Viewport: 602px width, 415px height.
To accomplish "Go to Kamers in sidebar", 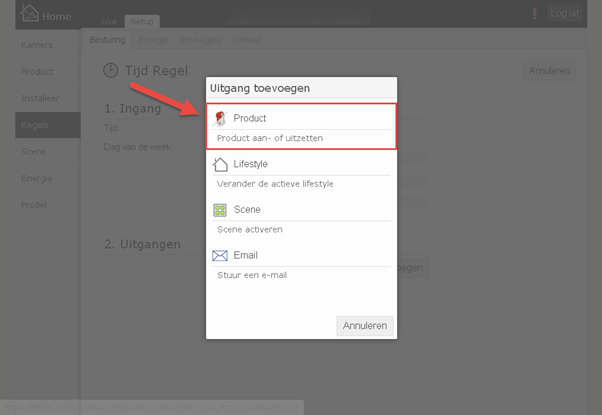I will pos(48,45).
